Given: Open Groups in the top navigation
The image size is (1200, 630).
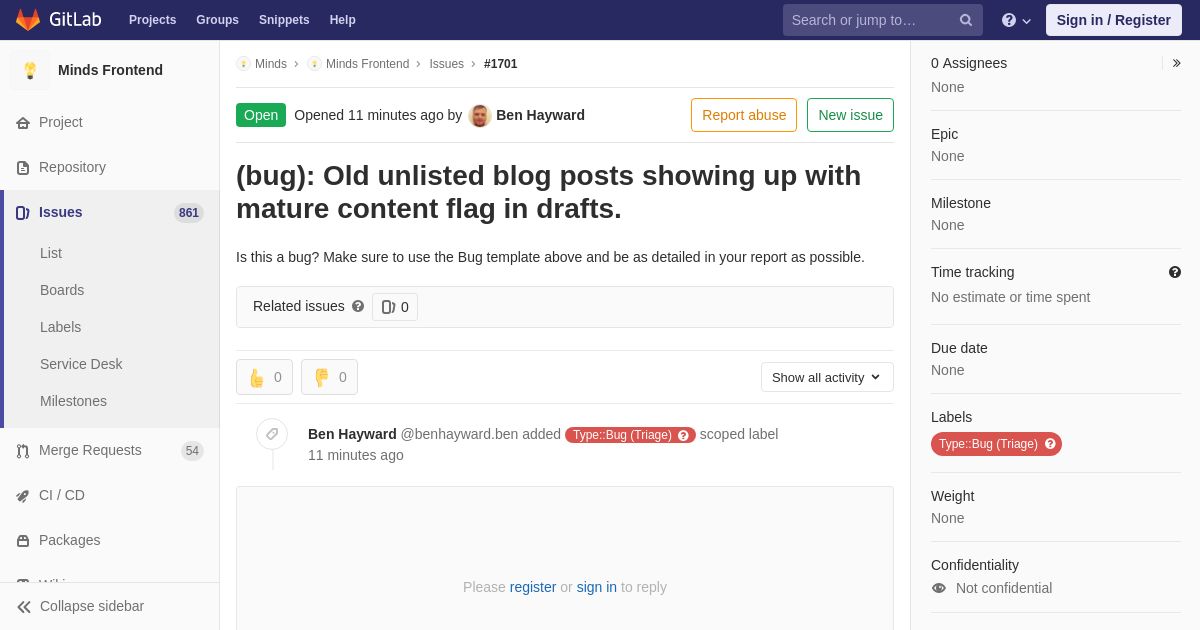Looking at the screenshot, I should [217, 20].
